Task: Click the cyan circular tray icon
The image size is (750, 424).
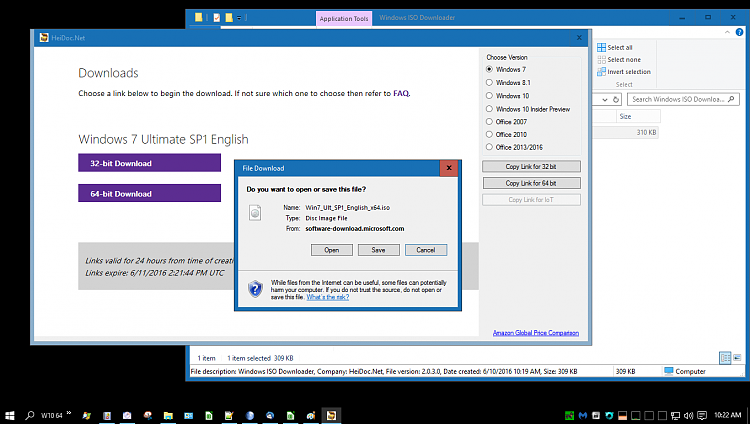Action: pyautogui.click(x=609, y=415)
